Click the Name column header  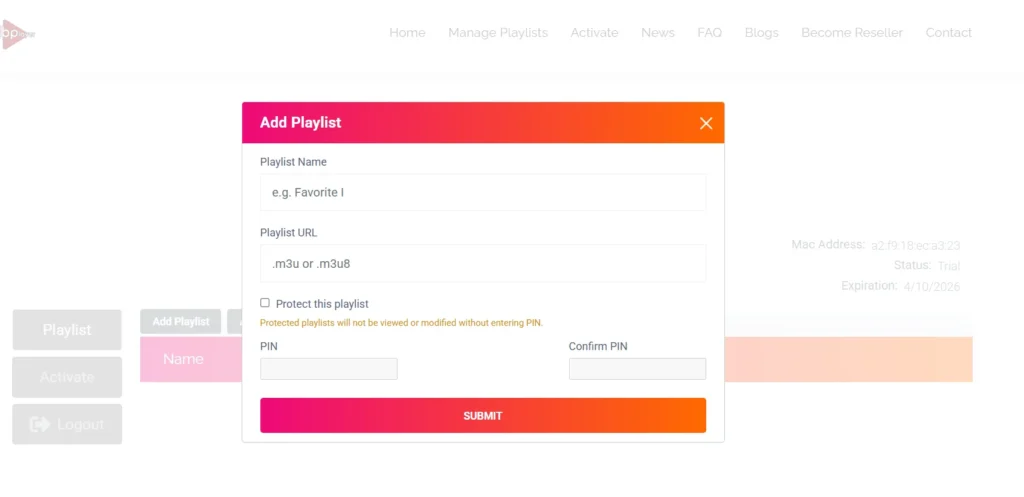(x=183, y=359)
